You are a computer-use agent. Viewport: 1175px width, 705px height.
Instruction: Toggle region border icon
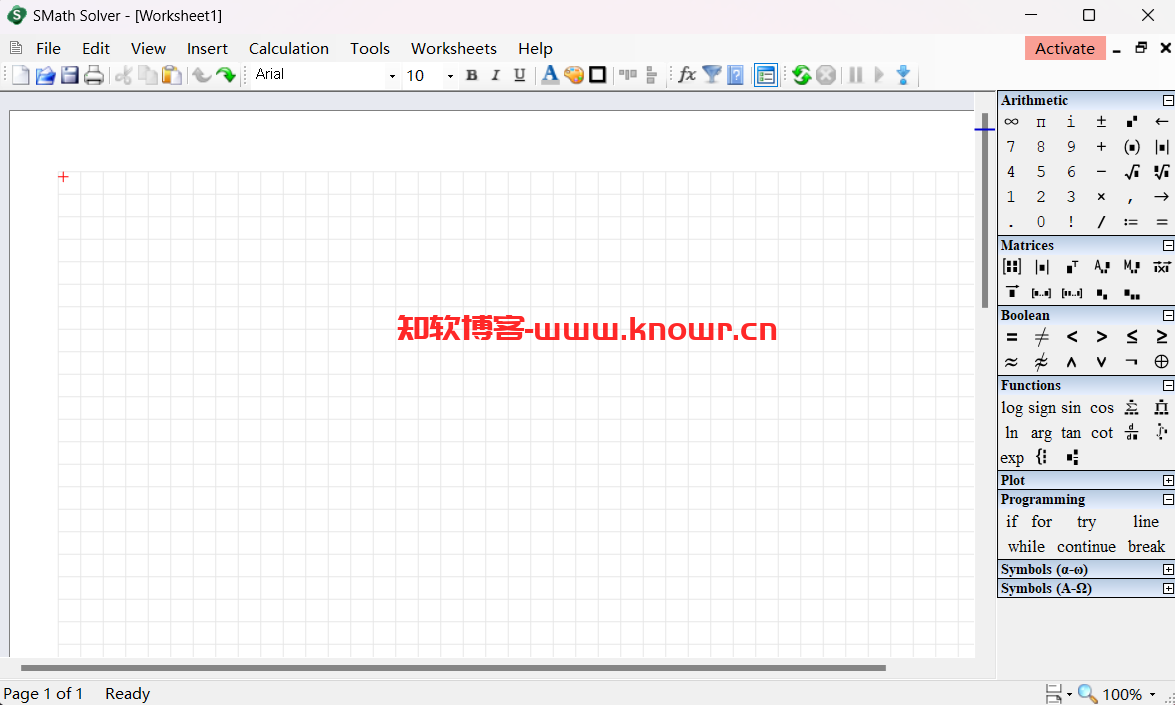point(597,75)
